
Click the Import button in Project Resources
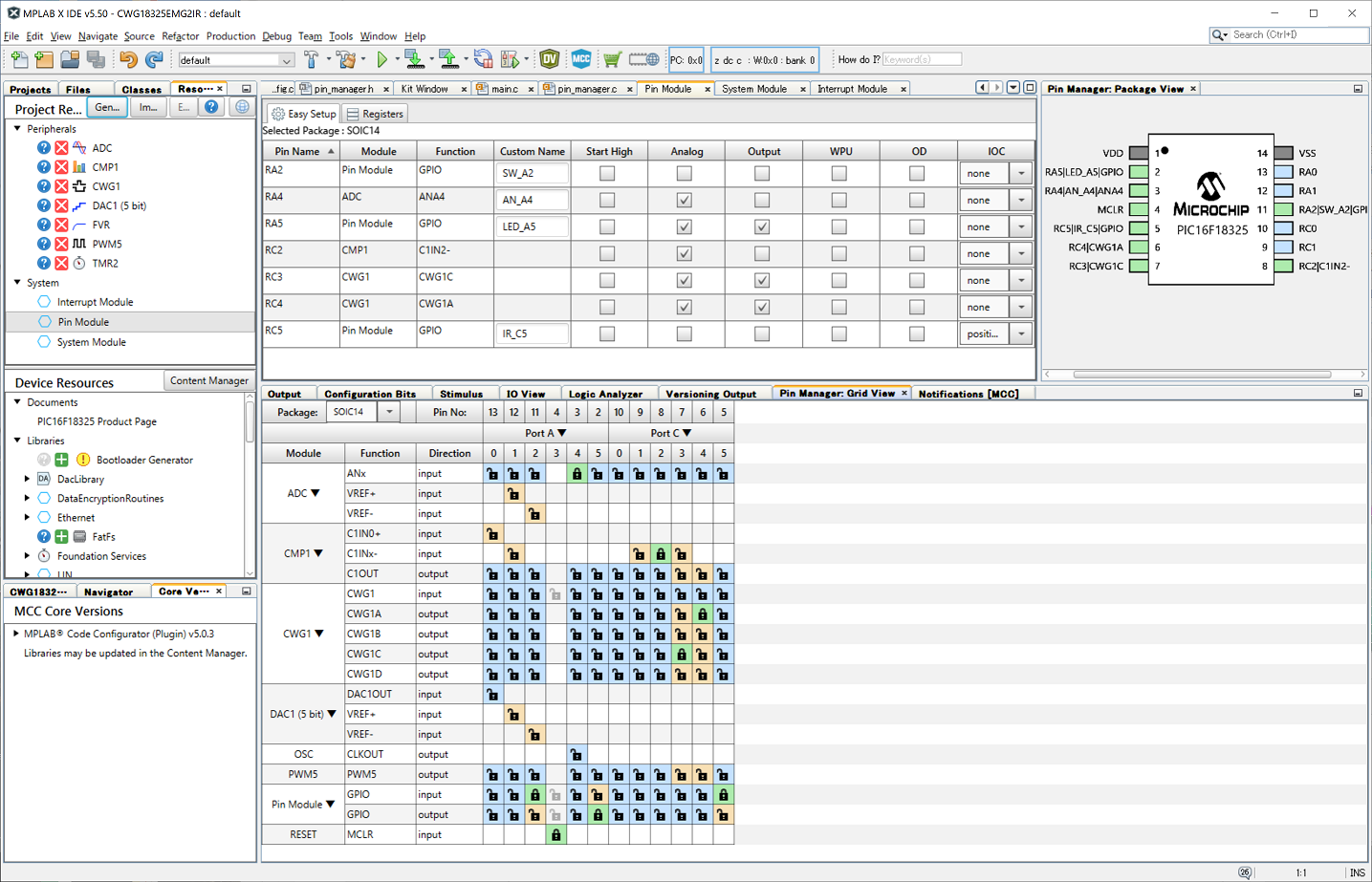click(147, 107)
